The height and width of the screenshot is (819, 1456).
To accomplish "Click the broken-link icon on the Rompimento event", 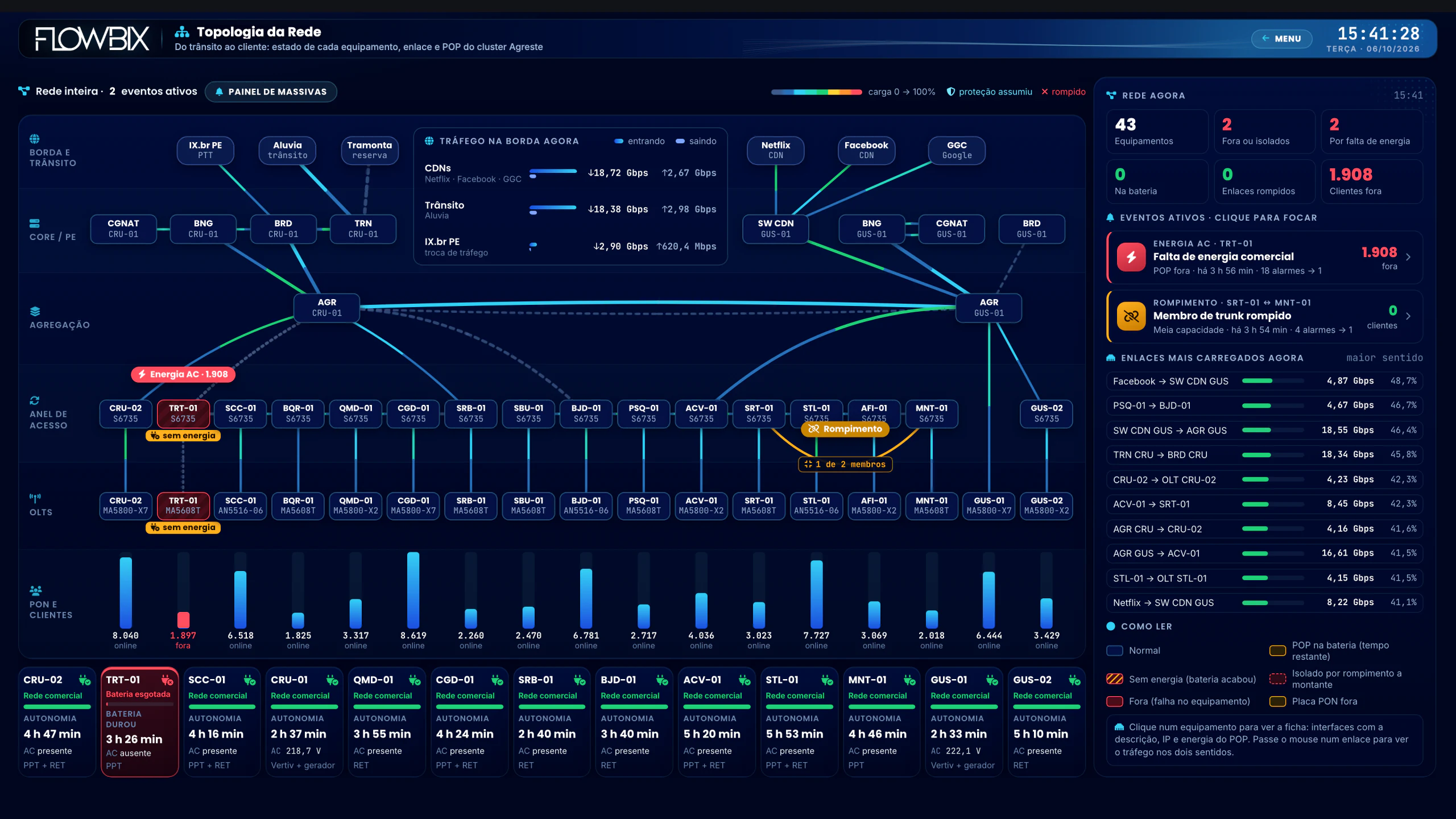I will [1131, 316].
